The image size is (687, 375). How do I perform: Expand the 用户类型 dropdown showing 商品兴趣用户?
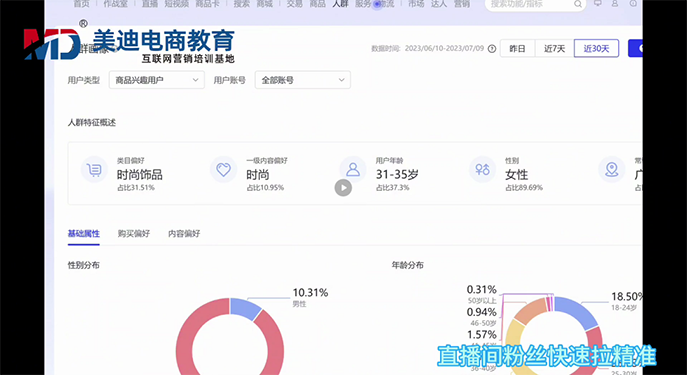tap(157, 80)
